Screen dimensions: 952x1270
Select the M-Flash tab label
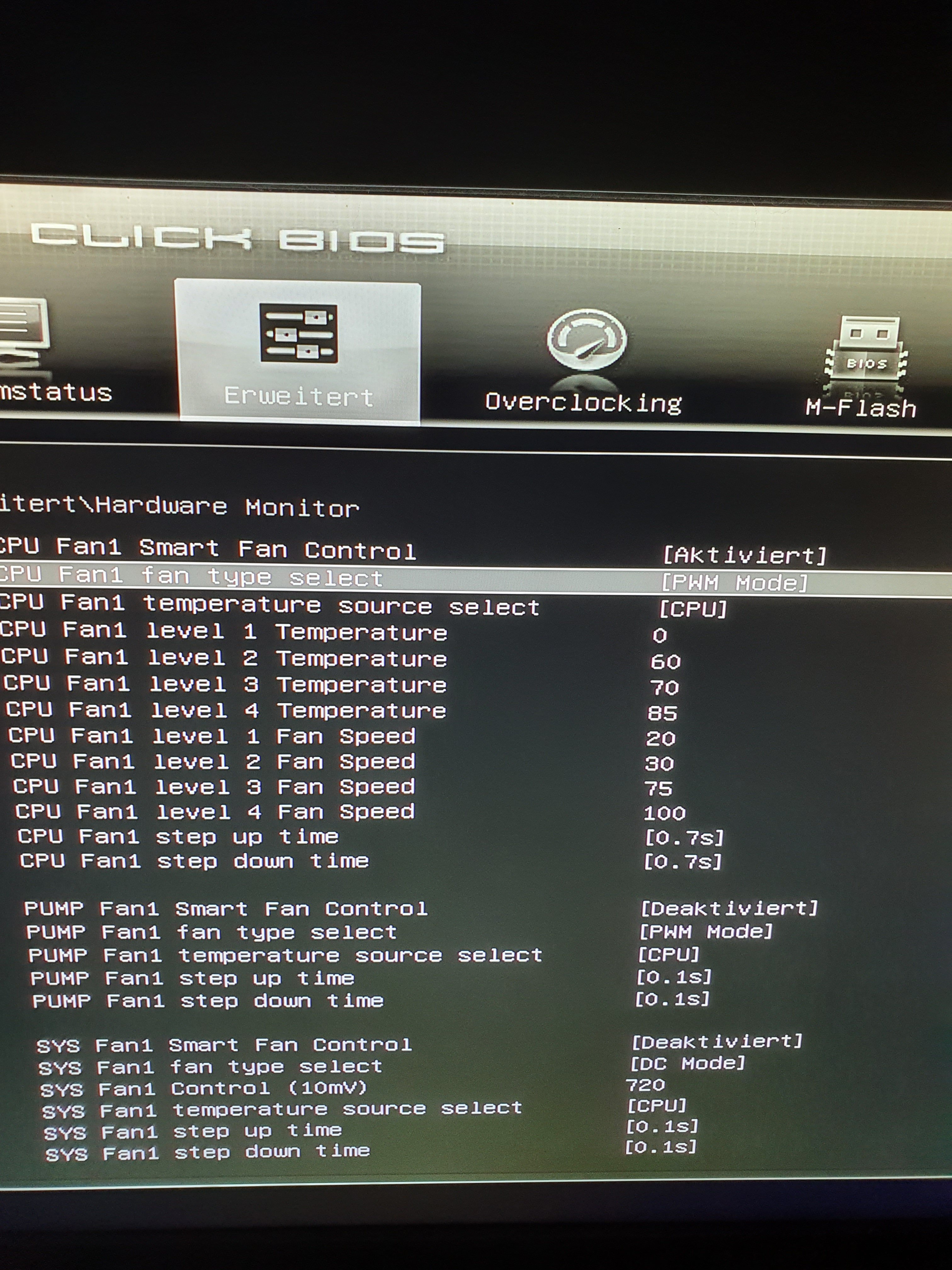coord(860,408)
